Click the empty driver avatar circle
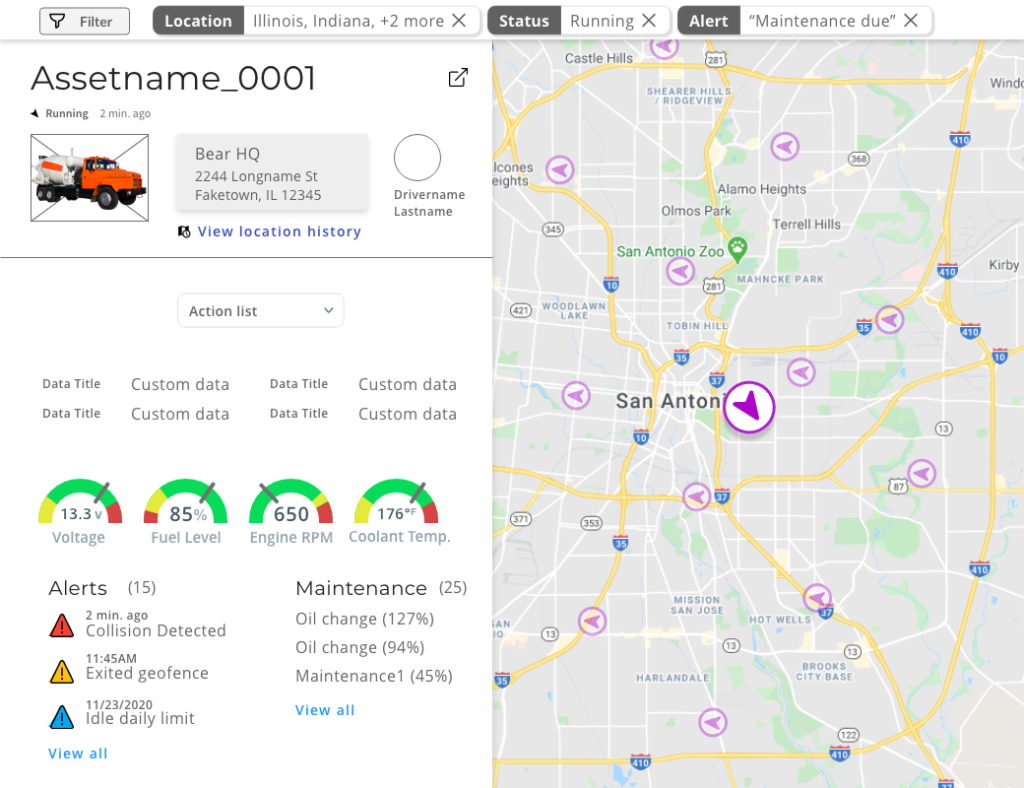This screenshot has height=788, width=1024. pos(417,158)
